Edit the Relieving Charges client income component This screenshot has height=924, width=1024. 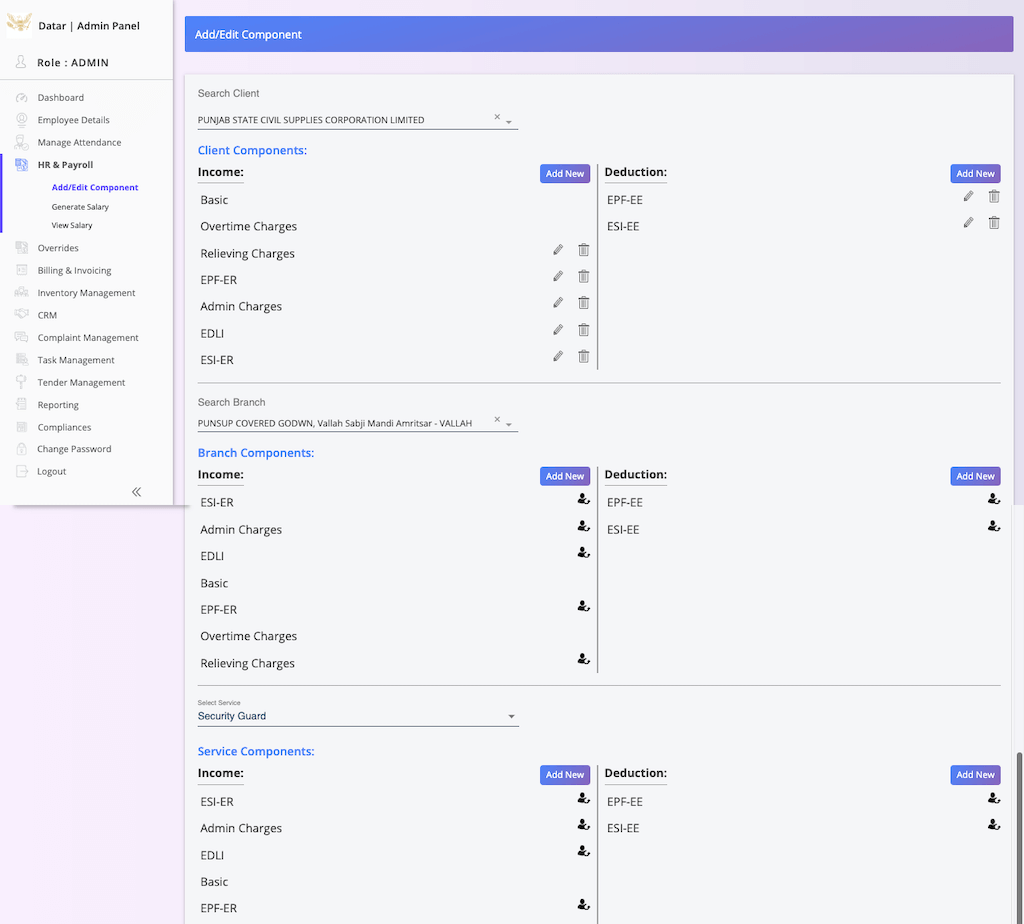pyautogui.click(x=558, y=249)
